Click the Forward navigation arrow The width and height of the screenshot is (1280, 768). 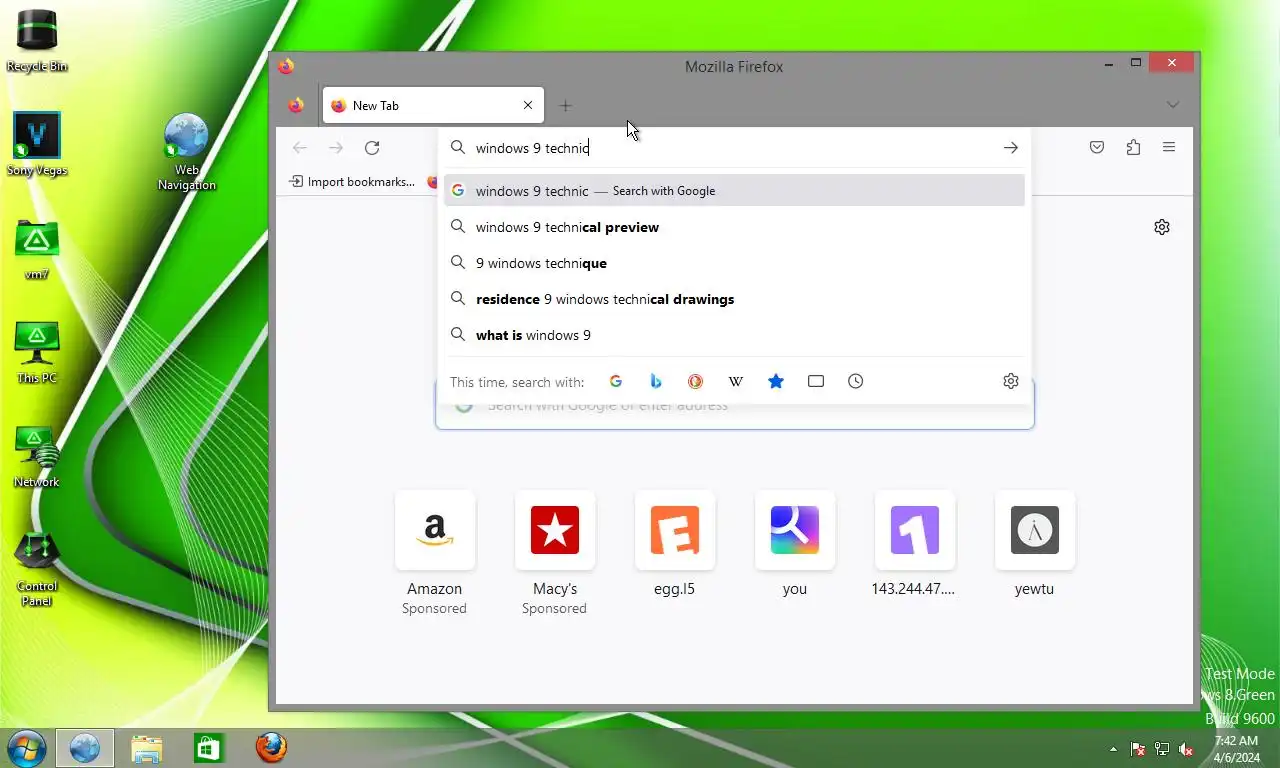[x=336, y=148]
